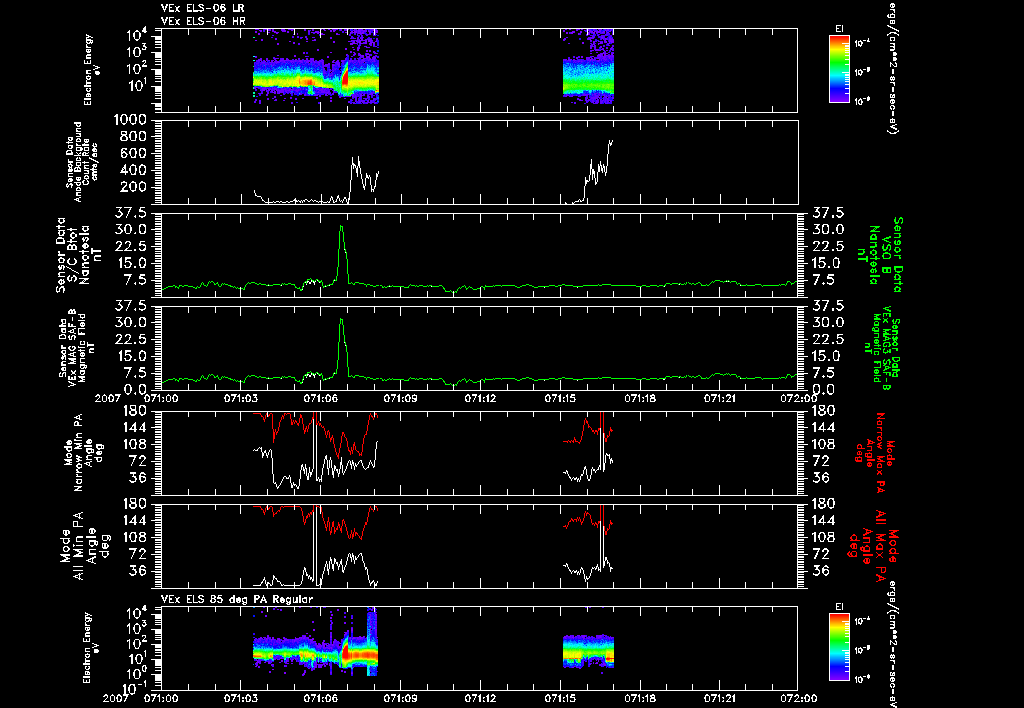Click the '400' tick on the count rate axis
The image size is (1024, 708).
tap(133, 170)
